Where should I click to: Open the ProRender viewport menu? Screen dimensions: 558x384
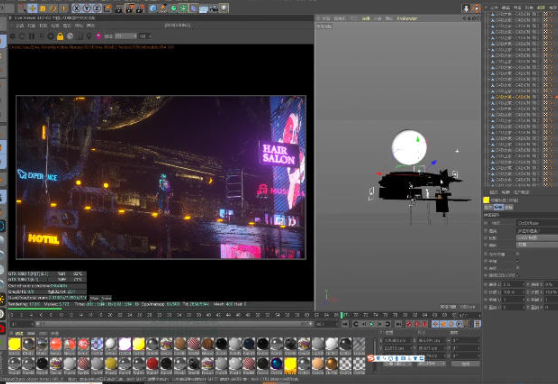(407, 18)
